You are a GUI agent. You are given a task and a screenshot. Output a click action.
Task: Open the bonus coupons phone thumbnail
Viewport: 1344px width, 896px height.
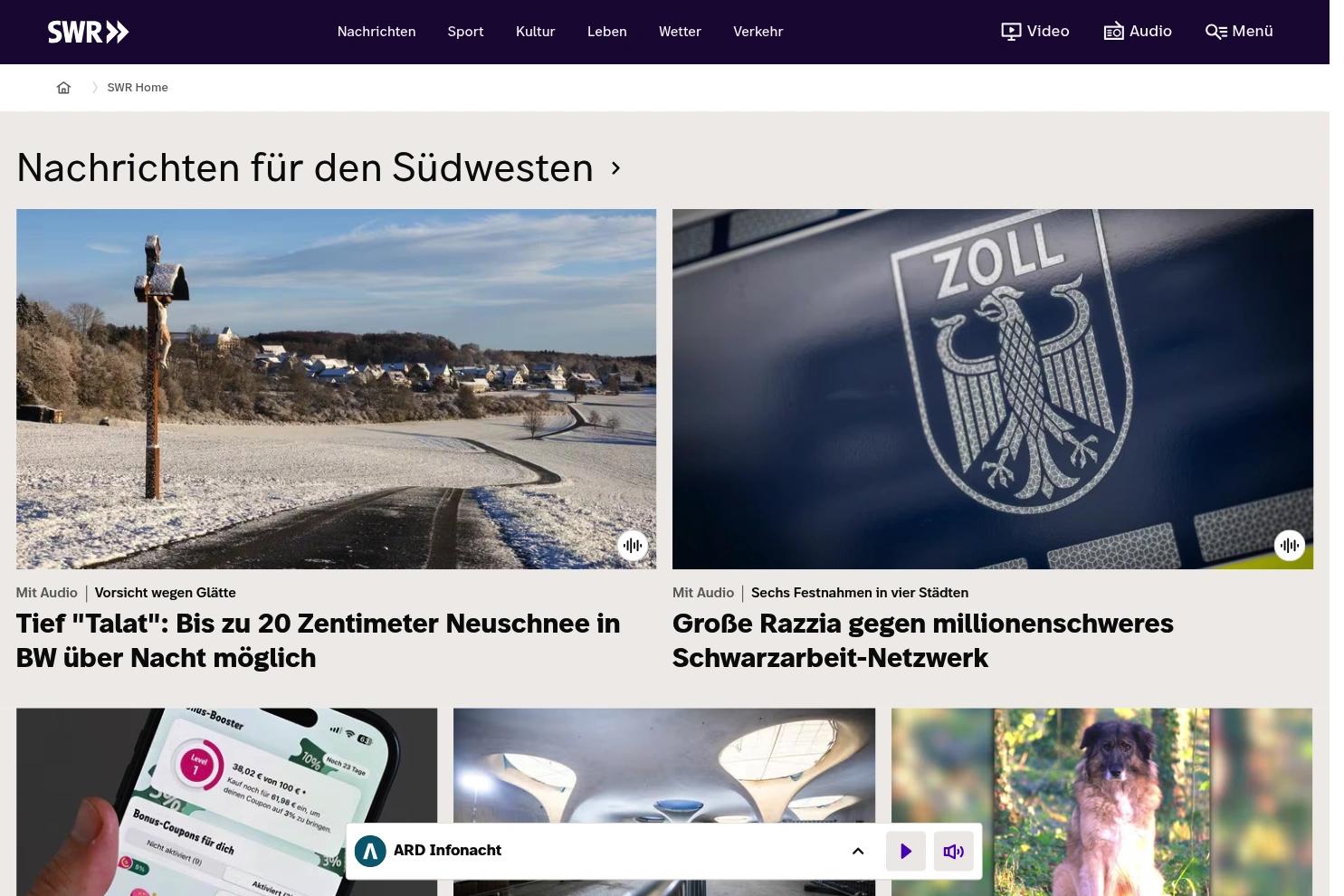(226, 802)
